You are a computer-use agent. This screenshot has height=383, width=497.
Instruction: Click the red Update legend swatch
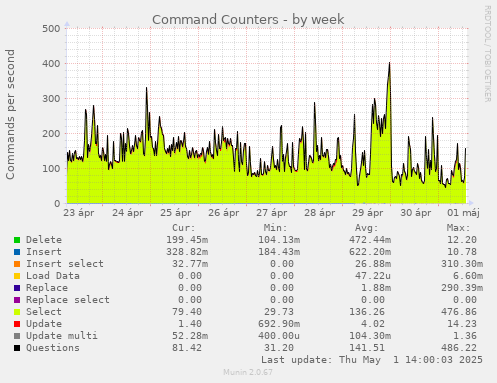[x=17, y=324]
